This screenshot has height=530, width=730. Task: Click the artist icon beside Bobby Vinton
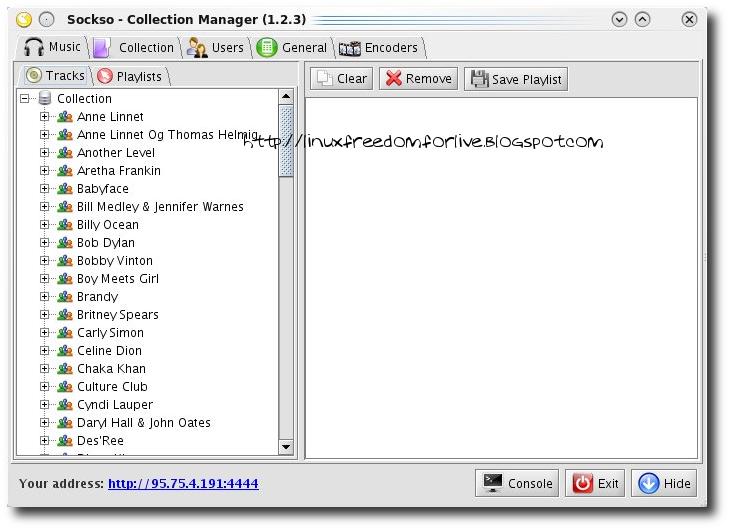point(65,261)
